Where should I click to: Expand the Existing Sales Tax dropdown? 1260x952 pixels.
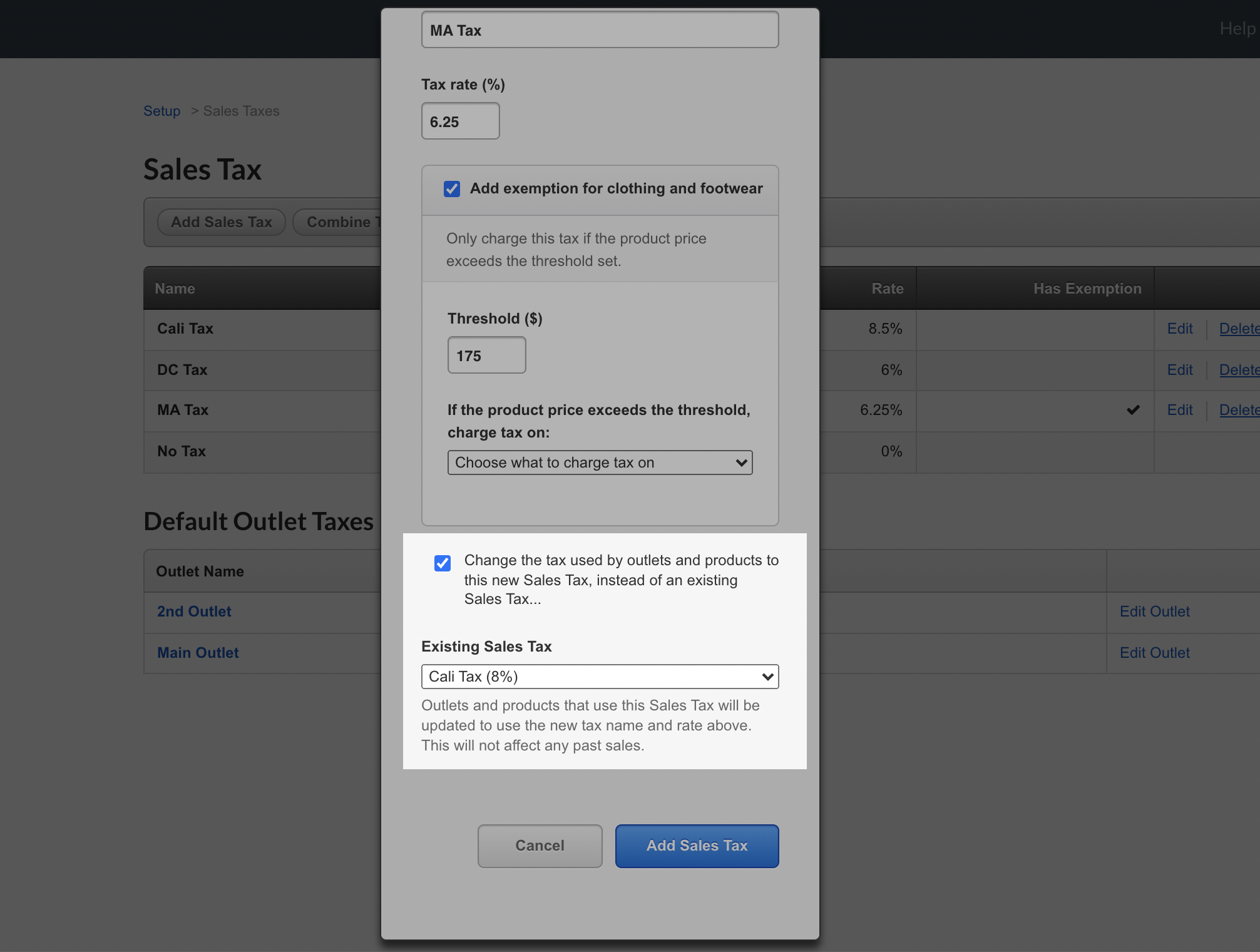(x=600, y=677)
